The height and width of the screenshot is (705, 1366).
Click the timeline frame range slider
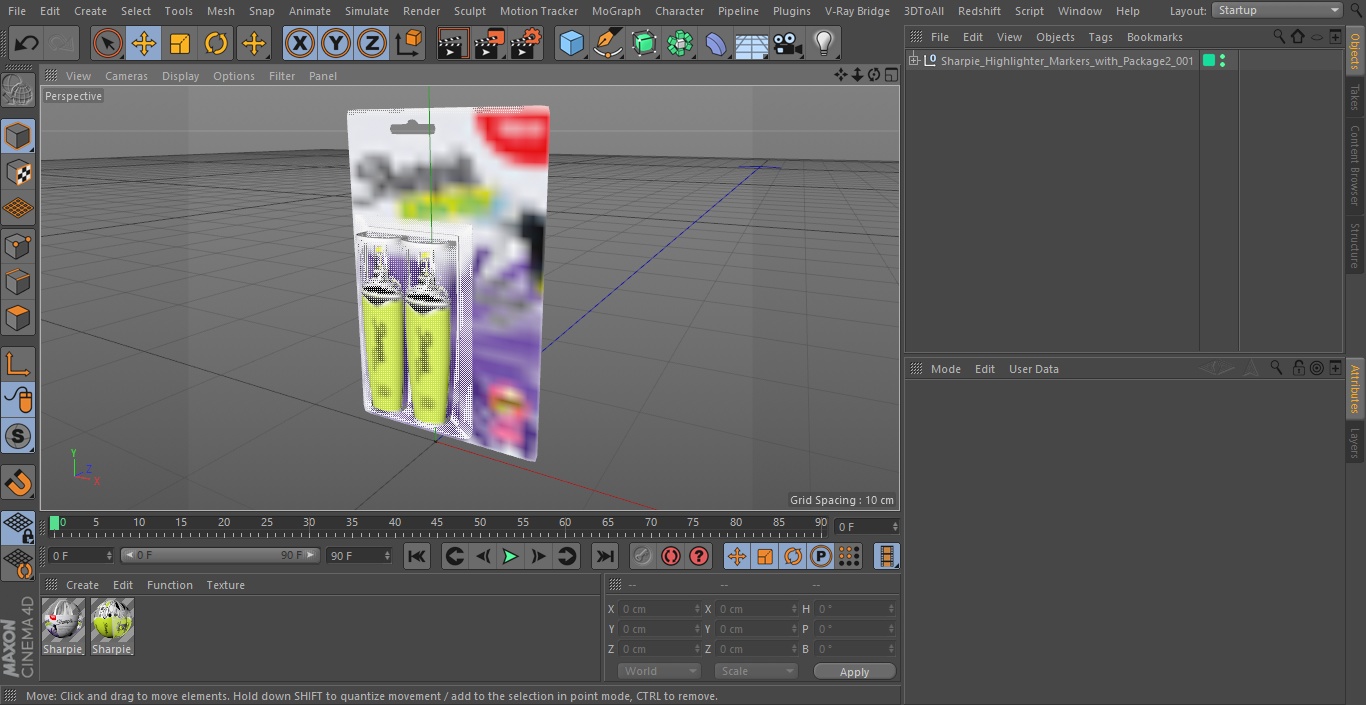pos(220,555)
